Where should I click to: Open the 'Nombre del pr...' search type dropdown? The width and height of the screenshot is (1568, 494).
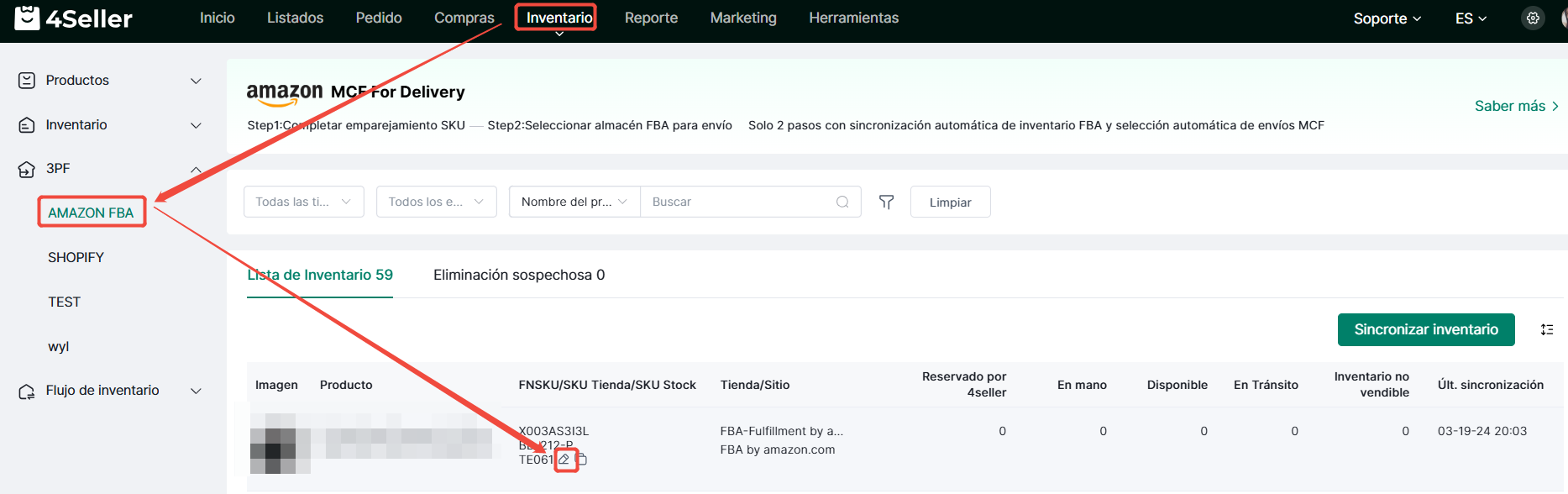click(574, 202)
